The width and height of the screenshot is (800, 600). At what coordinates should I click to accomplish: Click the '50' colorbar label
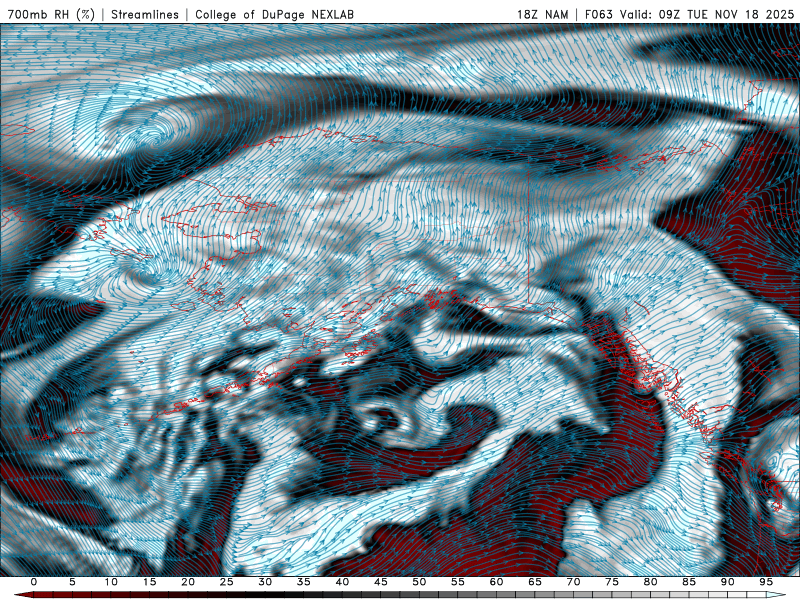(419, 582)
